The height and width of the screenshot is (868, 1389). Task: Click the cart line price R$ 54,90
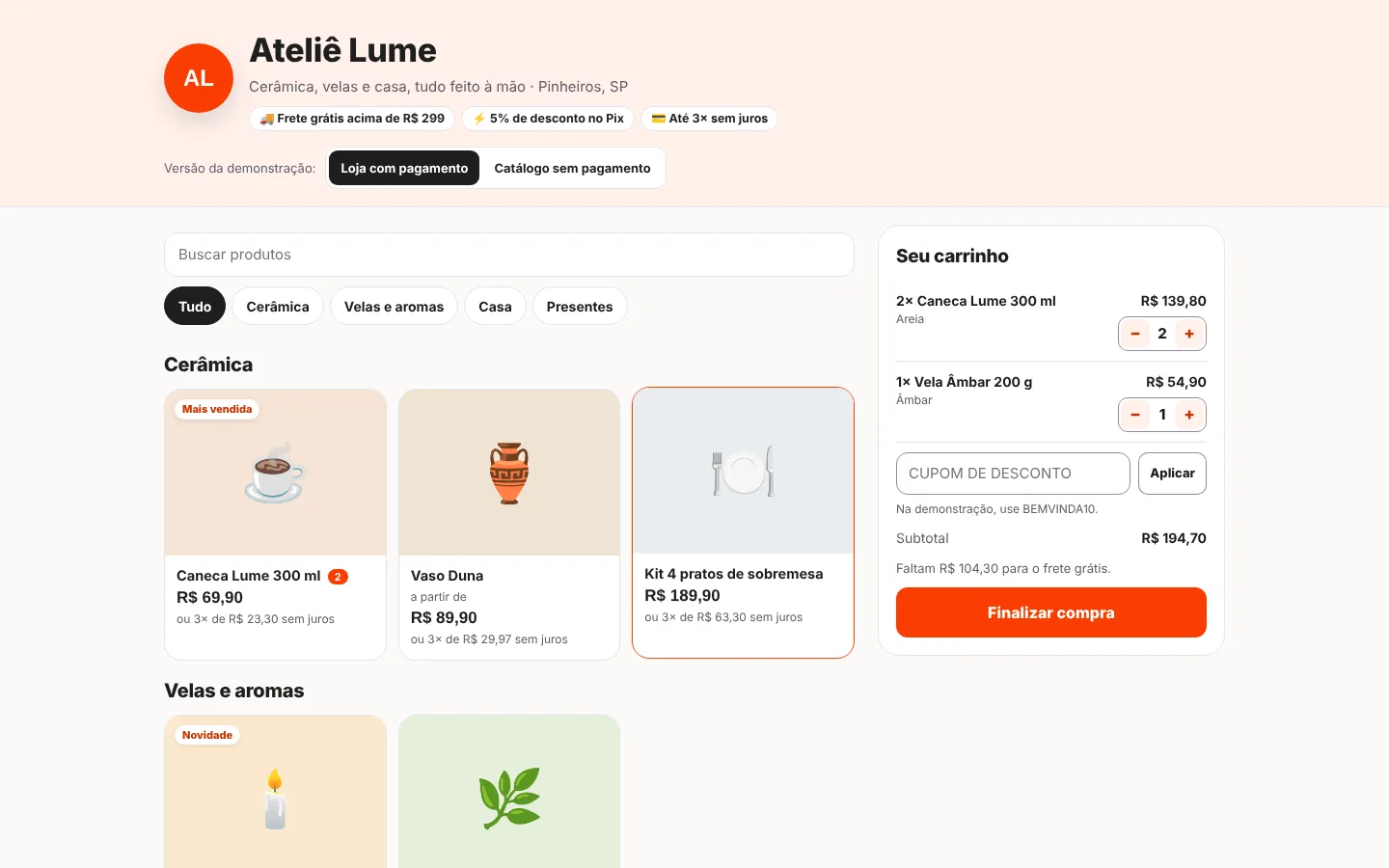(x=1176, y=382)
